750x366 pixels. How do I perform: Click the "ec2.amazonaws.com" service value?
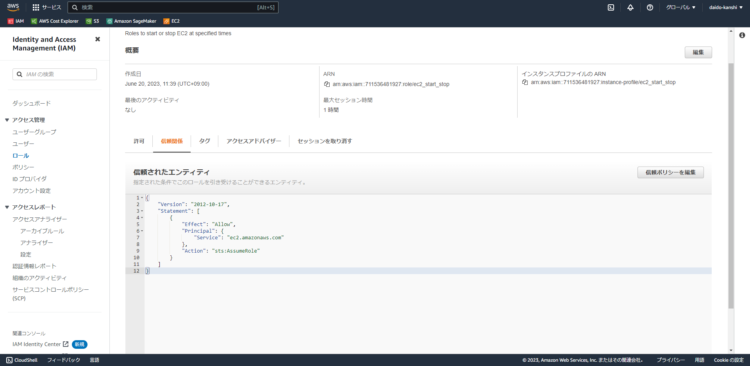tap(255, 237)
